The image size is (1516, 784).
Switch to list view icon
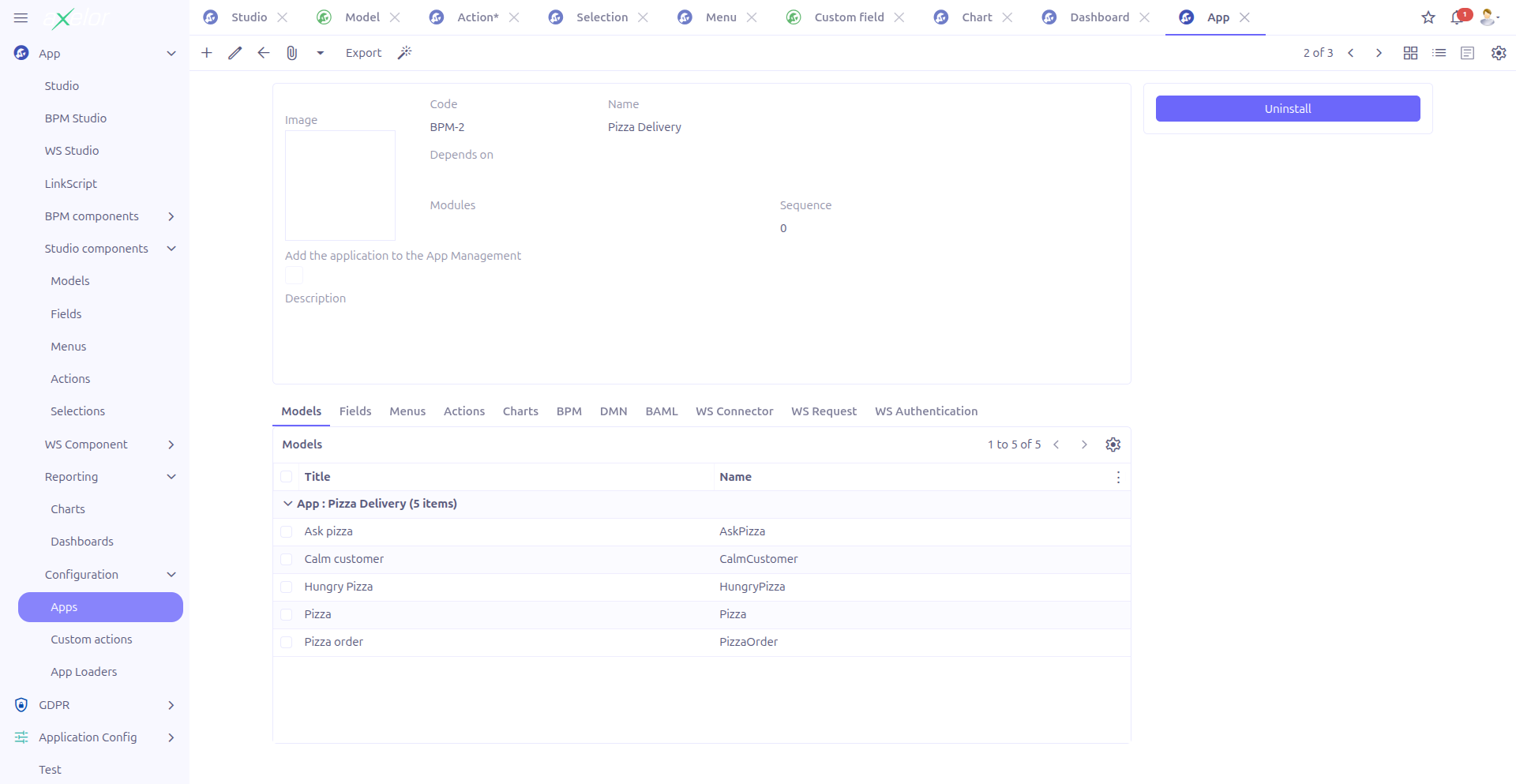point(1439,53)
